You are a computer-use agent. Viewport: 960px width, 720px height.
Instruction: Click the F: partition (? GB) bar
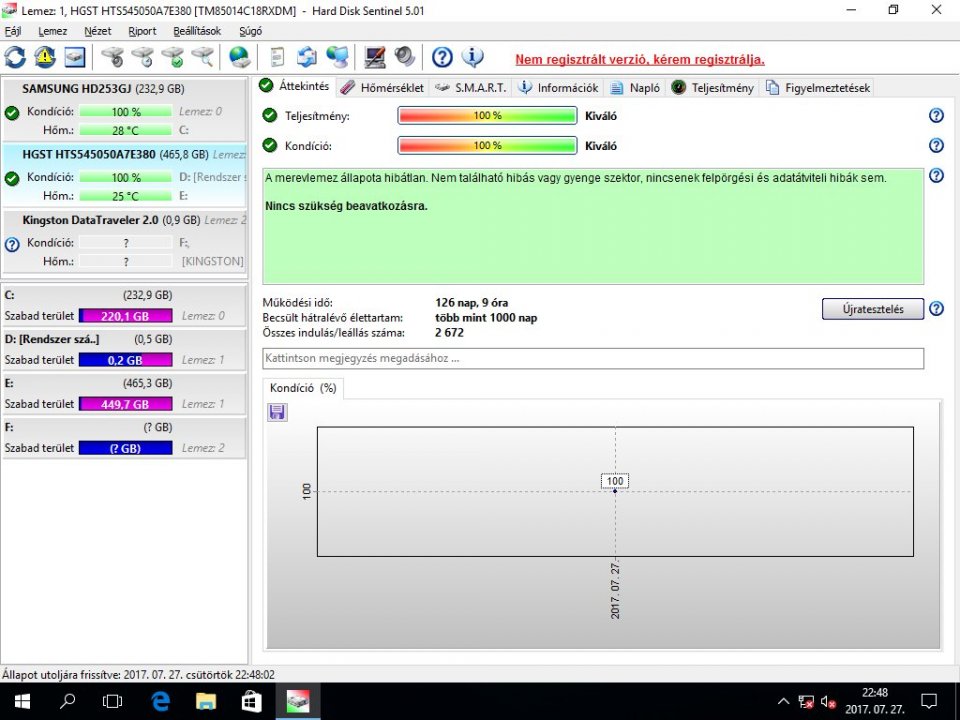pyautogui.click(x=126, y=448)
